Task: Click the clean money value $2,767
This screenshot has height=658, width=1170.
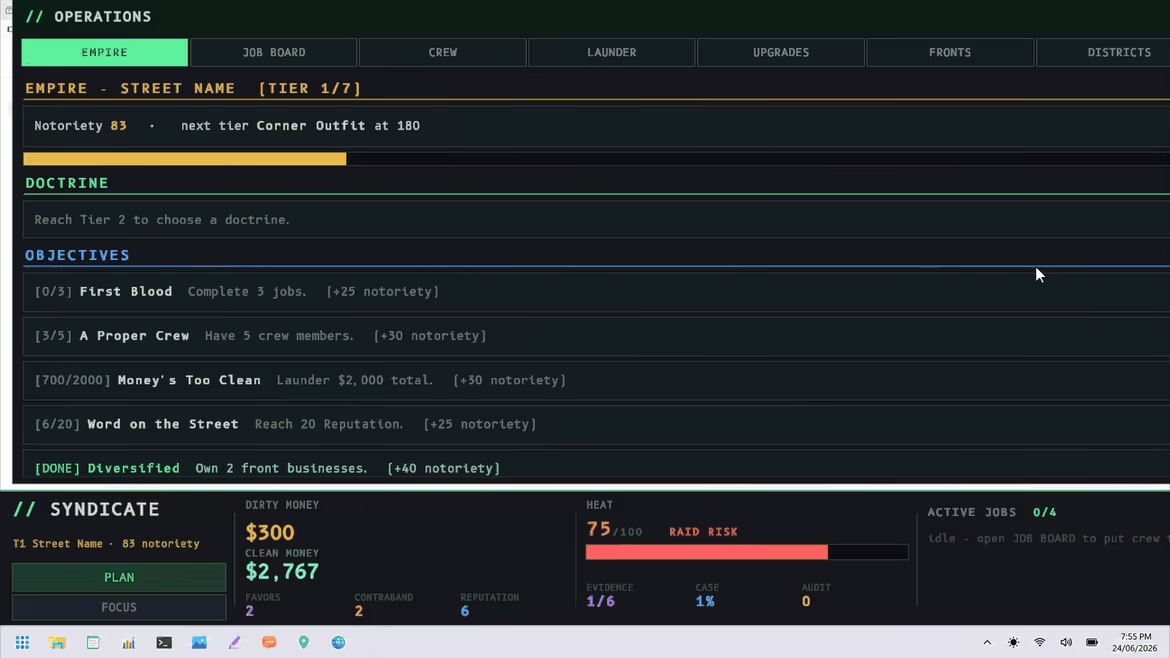Action: pyautogui.click(x=282, y=571)
